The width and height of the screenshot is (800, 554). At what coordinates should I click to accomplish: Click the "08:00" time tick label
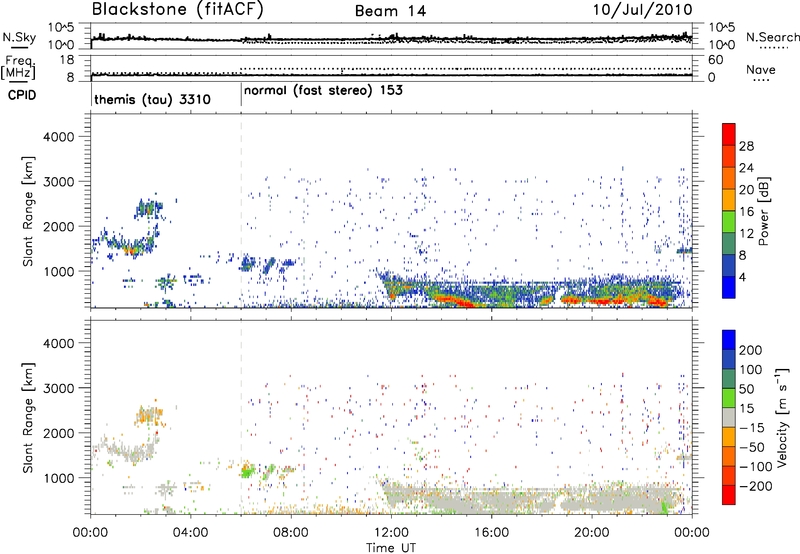291,533
